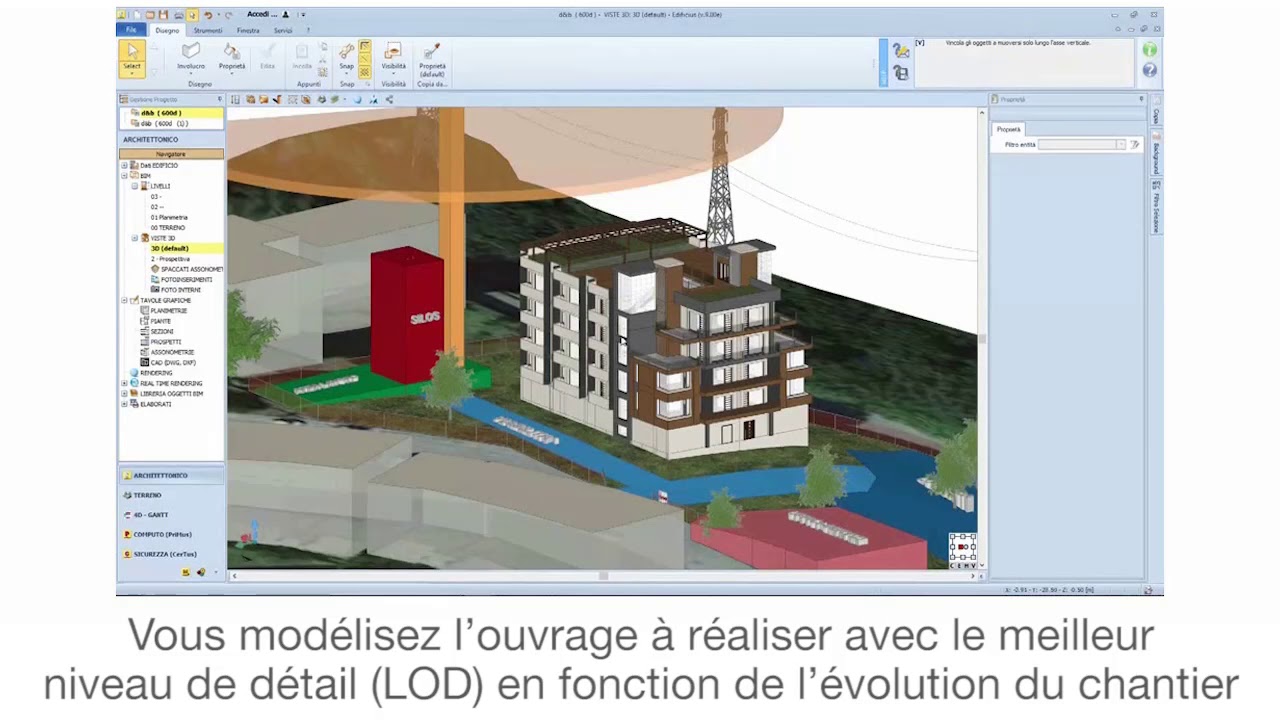This screenshot has width=1280, height=720.
Task: Click the horizontal scrollbar of 3D view
Action: click(603, 576)
